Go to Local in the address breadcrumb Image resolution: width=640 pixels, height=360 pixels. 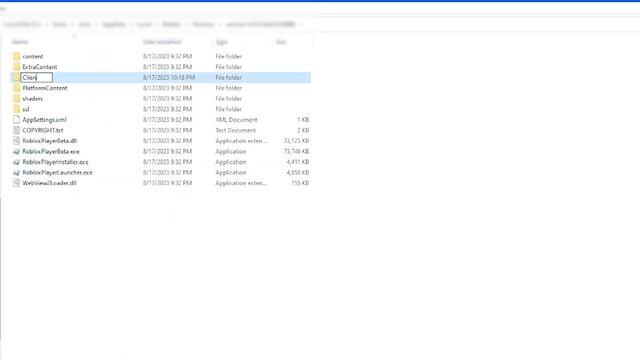(144, 24)
